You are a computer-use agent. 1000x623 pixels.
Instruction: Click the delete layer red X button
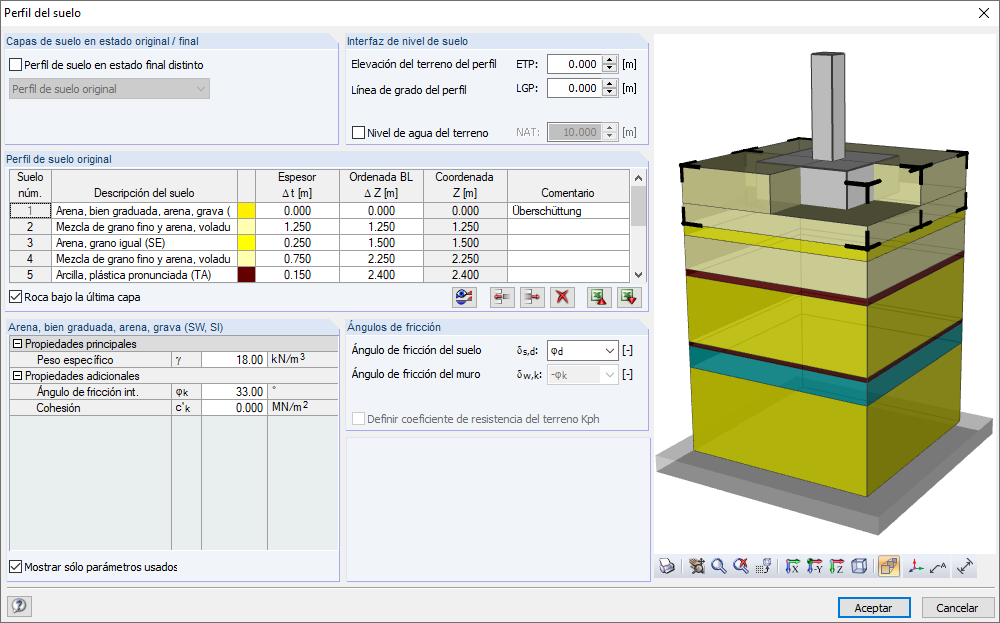point(562,297)
